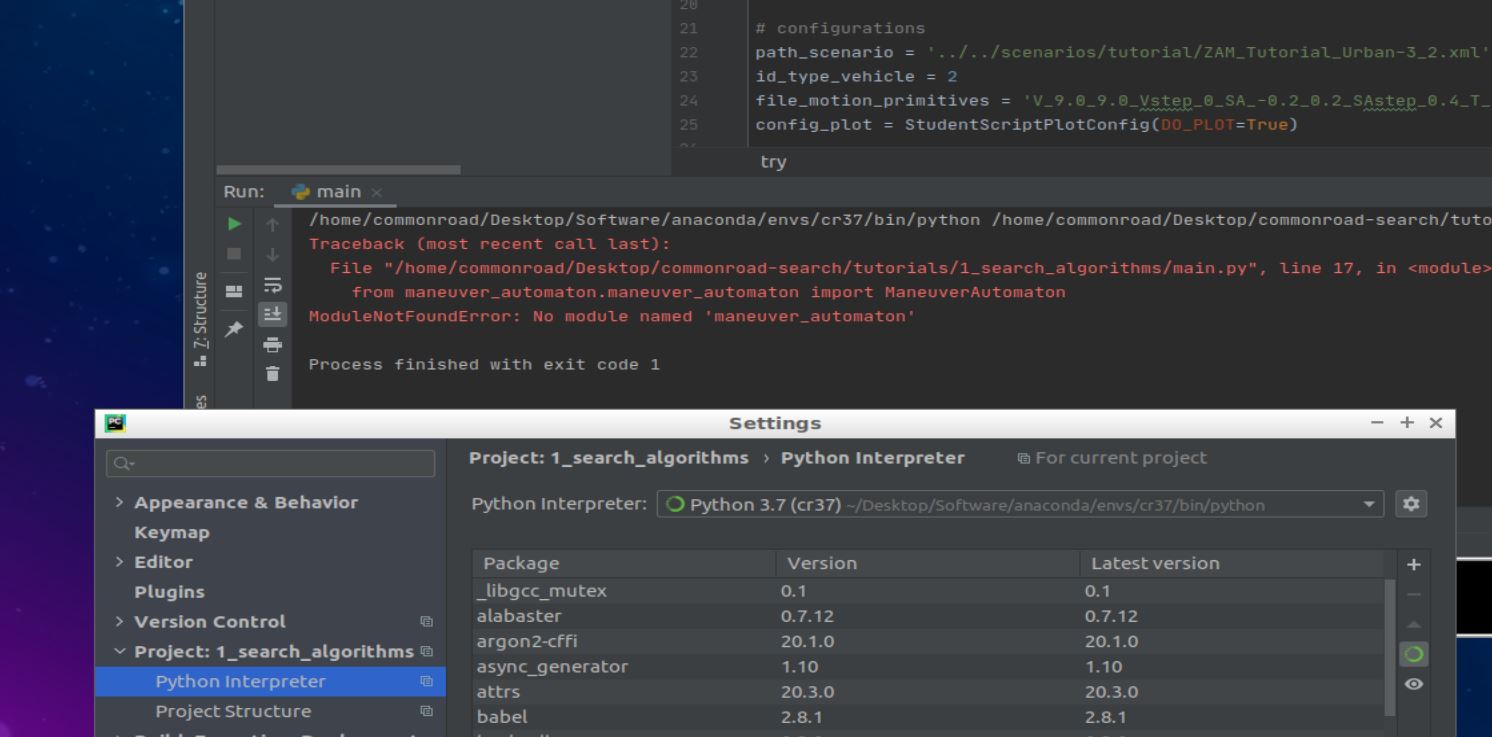
Task: Toggle soft-wrap in the Run console
Action: [272, 285]
